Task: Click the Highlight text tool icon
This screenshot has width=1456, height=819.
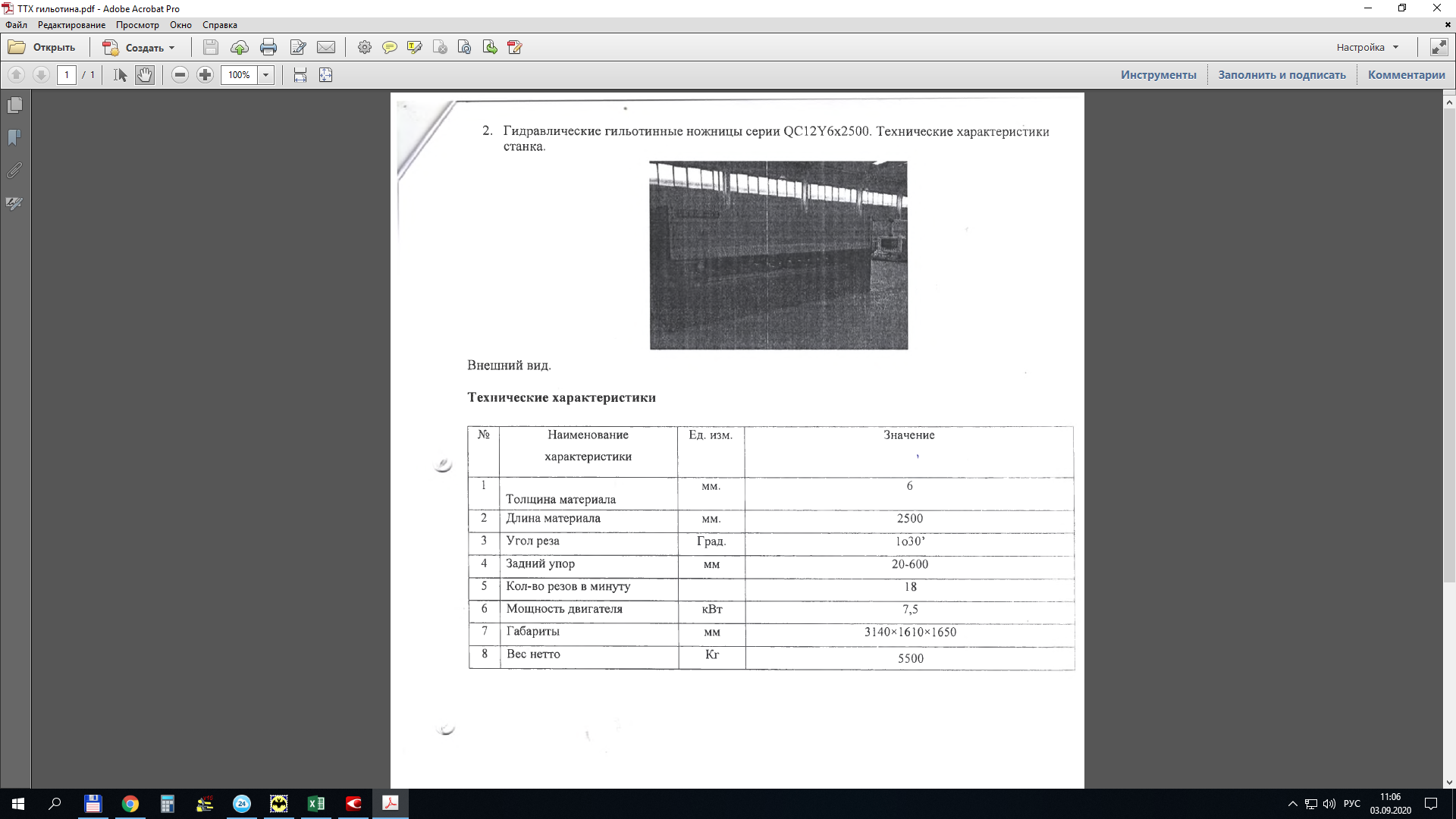Action: [x=414, y=48]
